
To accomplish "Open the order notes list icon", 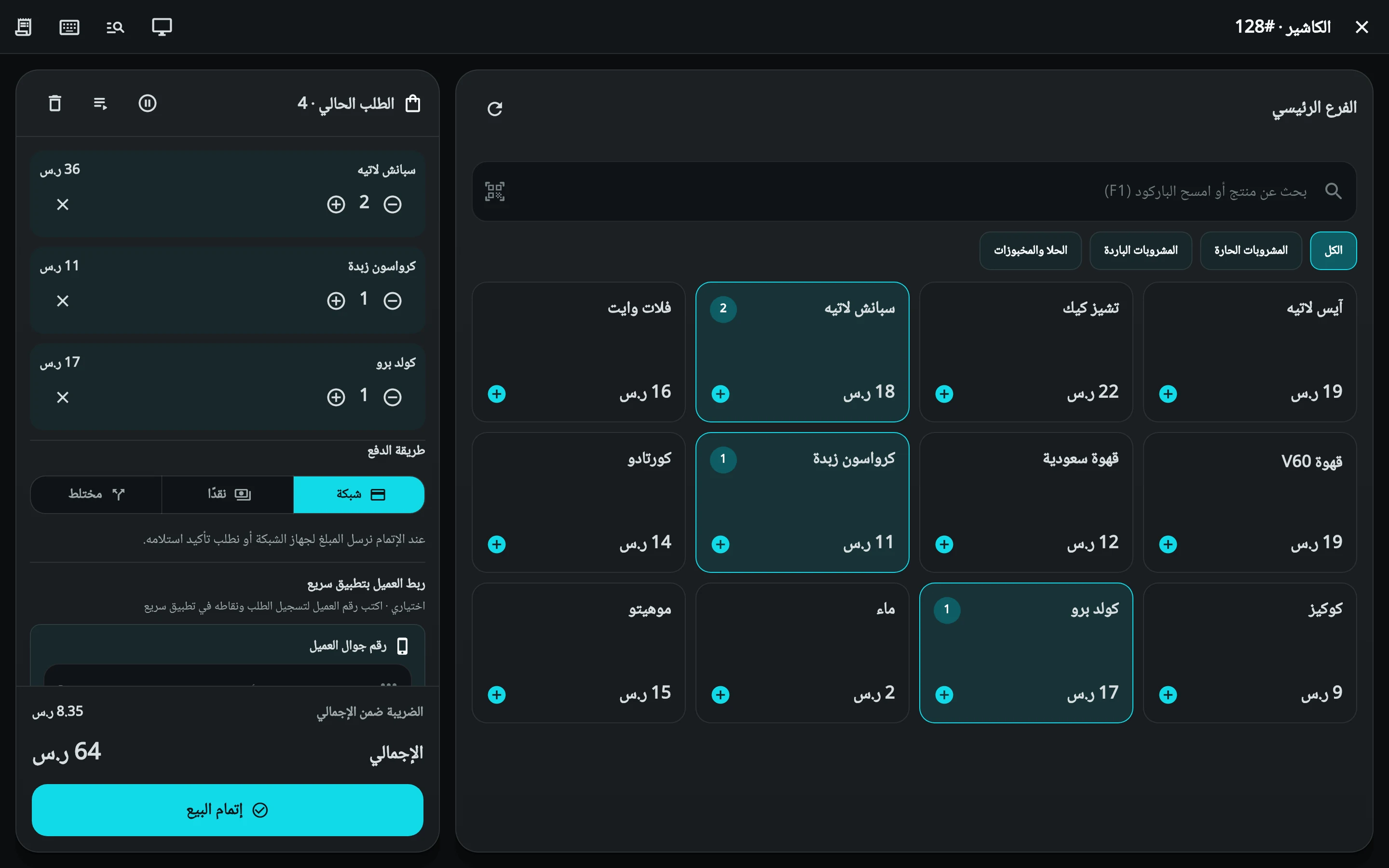I will [100, 103].
